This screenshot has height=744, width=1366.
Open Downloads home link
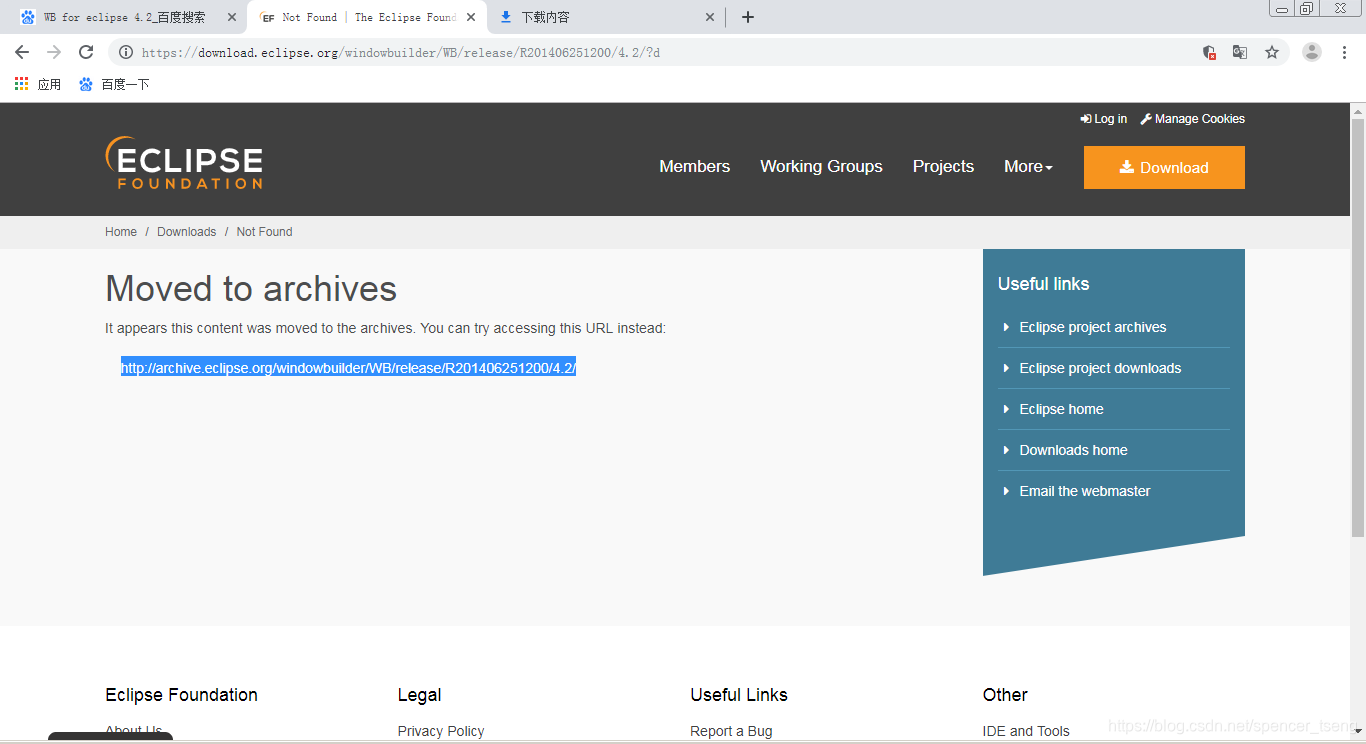pos(1073,450)
